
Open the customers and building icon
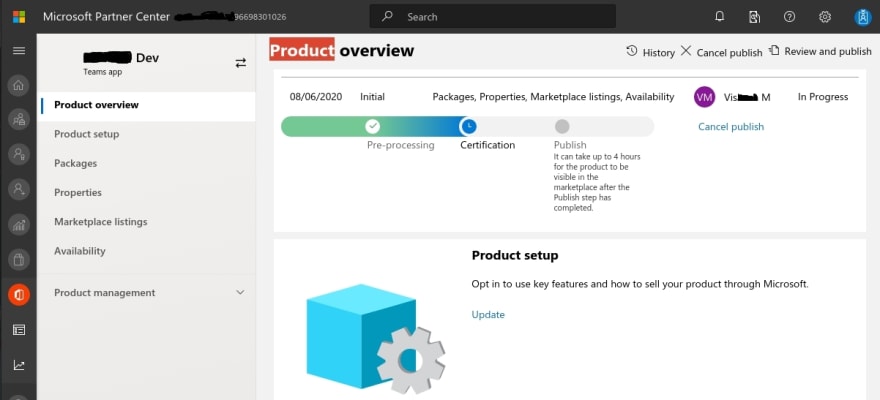point(19,120)
